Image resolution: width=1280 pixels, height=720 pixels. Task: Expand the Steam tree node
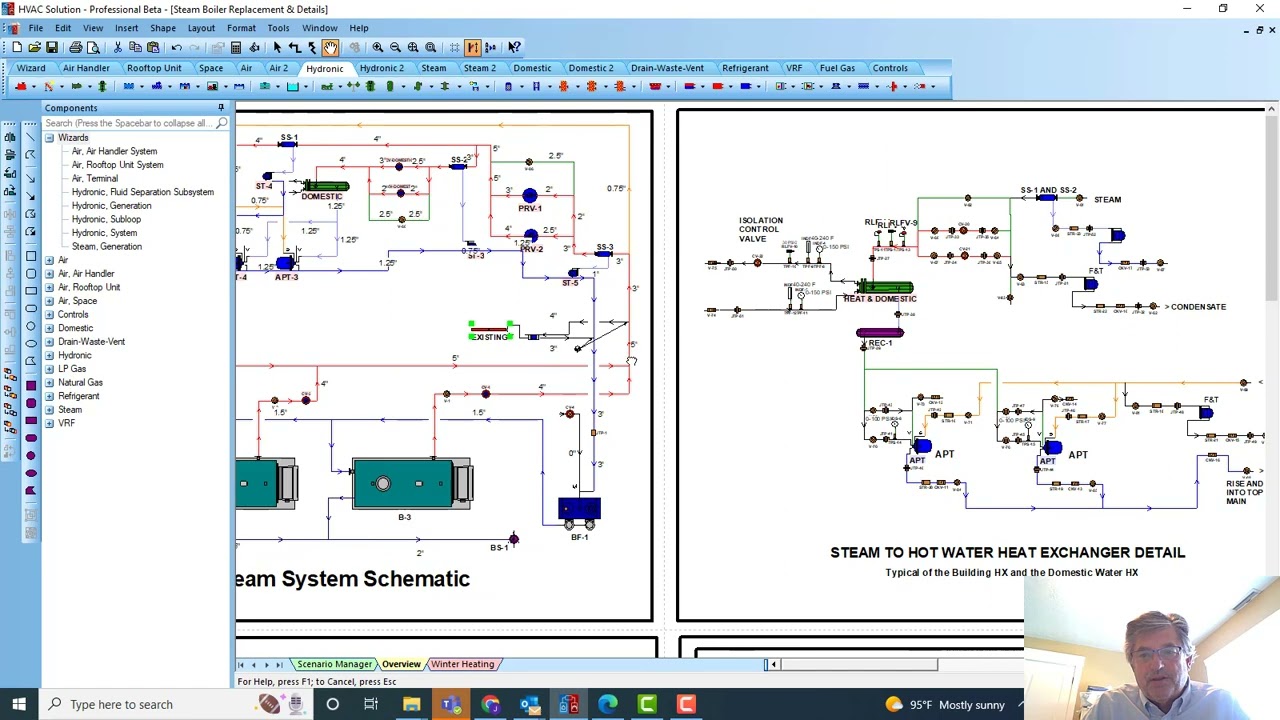[49, 410]
